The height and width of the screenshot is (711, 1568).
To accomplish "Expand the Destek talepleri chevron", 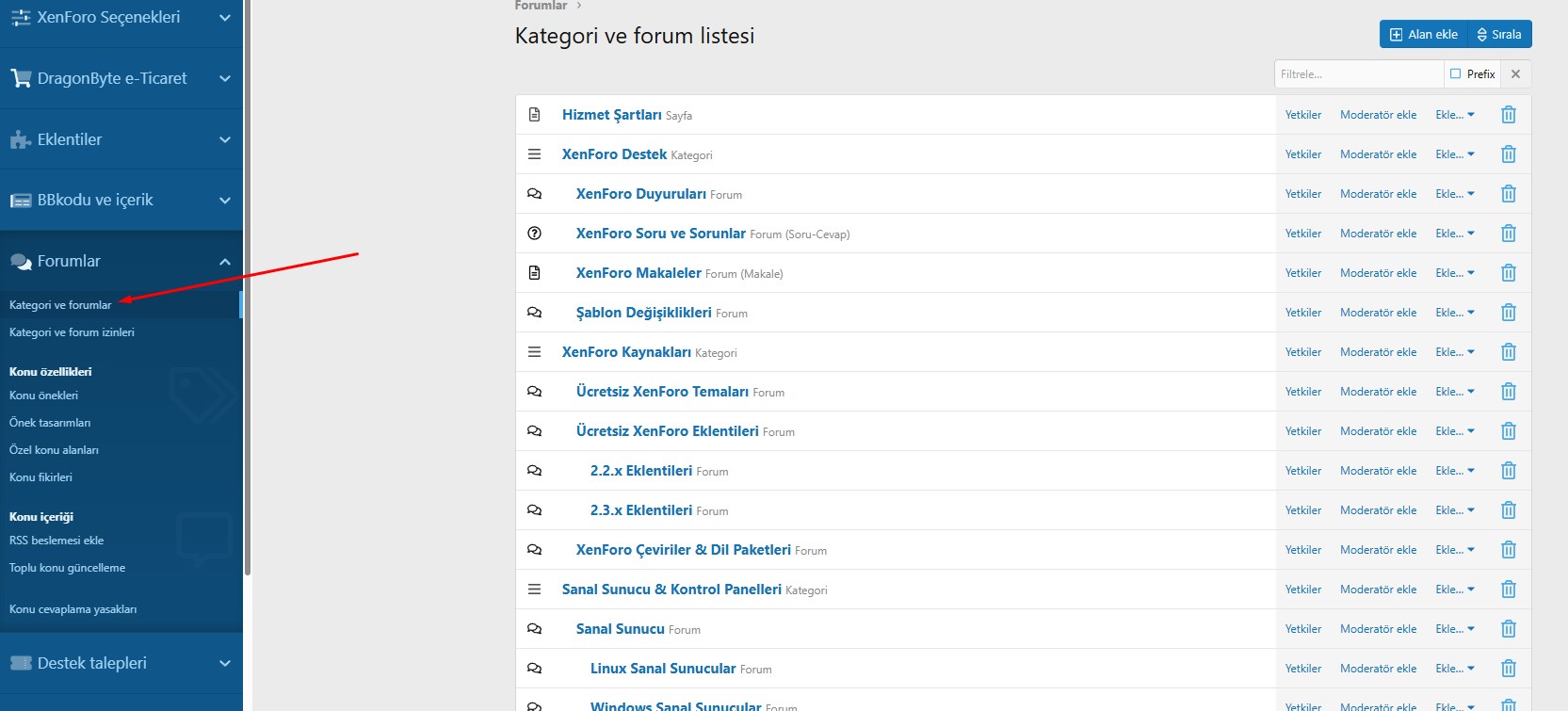I will point(225,664).
